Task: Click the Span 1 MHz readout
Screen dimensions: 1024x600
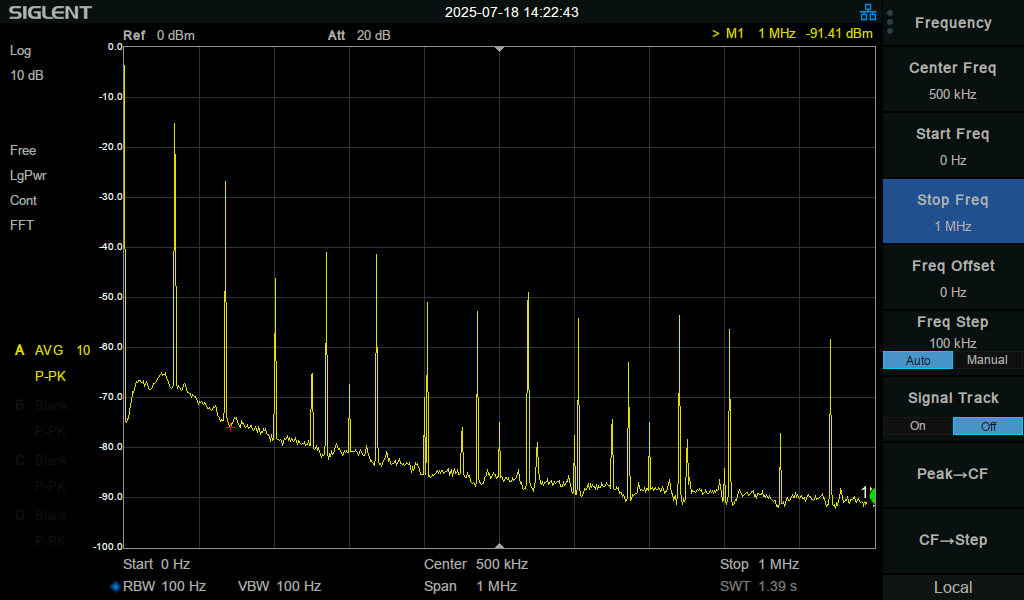Action: 470,586
